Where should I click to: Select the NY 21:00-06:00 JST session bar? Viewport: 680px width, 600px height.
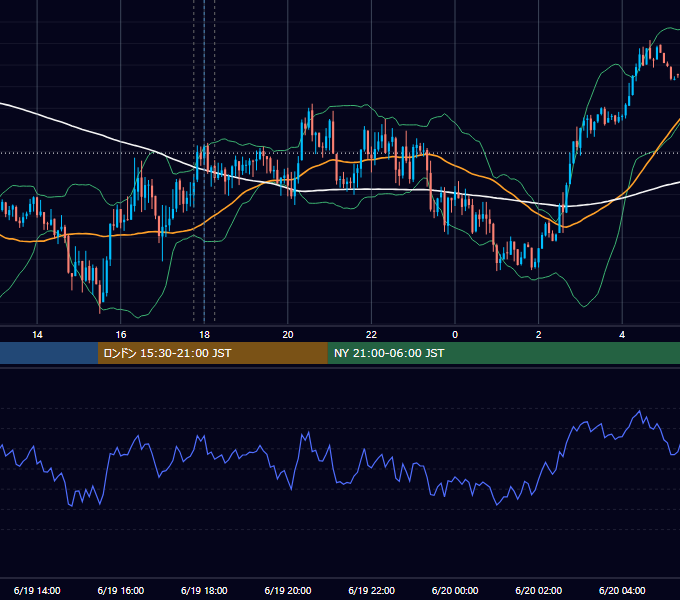pyautogui.click(x=503, y=353)
